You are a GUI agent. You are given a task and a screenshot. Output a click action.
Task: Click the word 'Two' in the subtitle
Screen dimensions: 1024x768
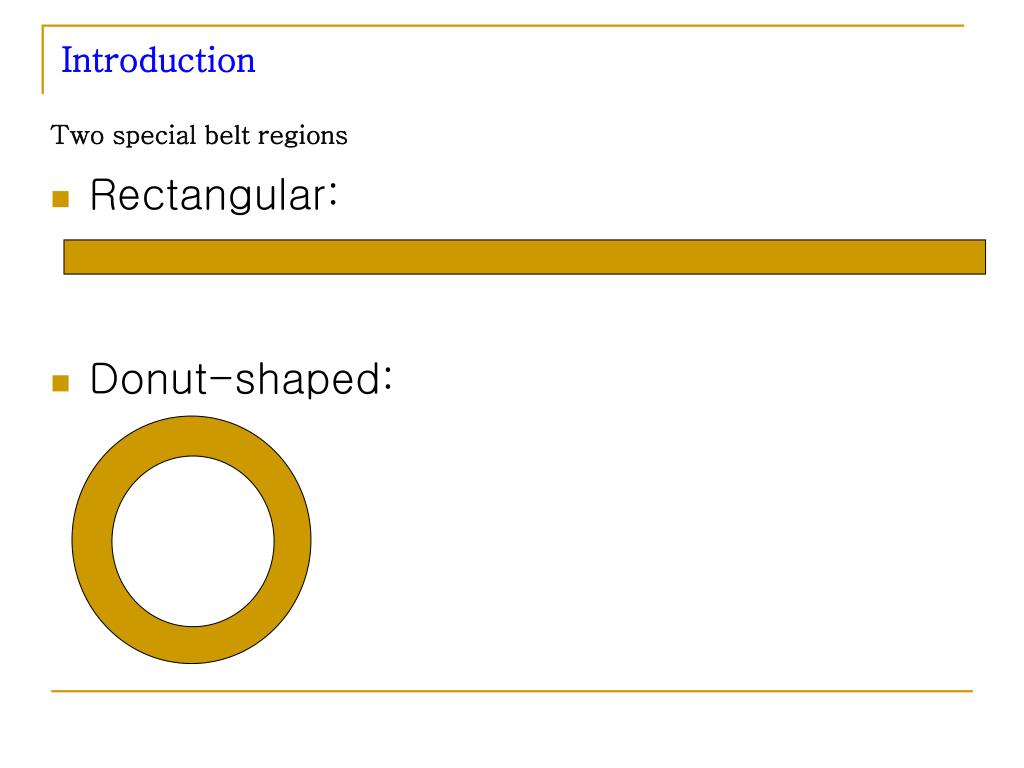tap(77, 135)
